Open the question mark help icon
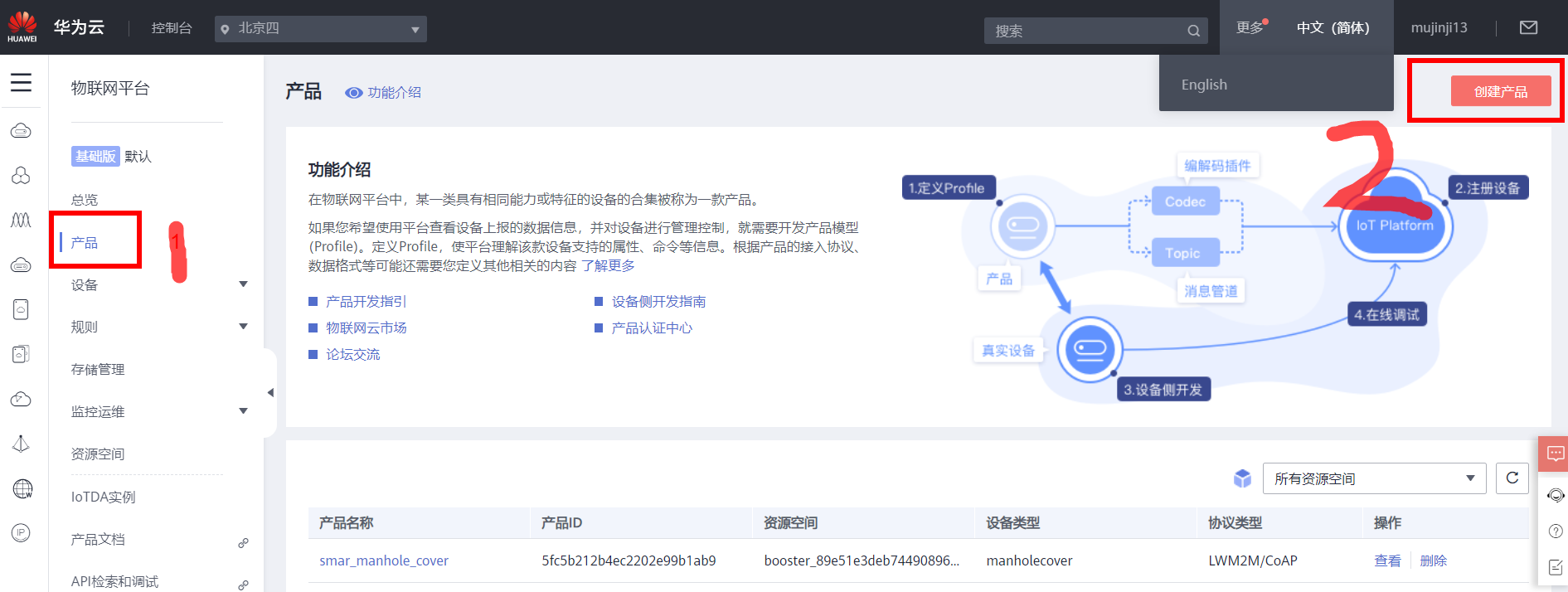 [x=1556, y=531]
